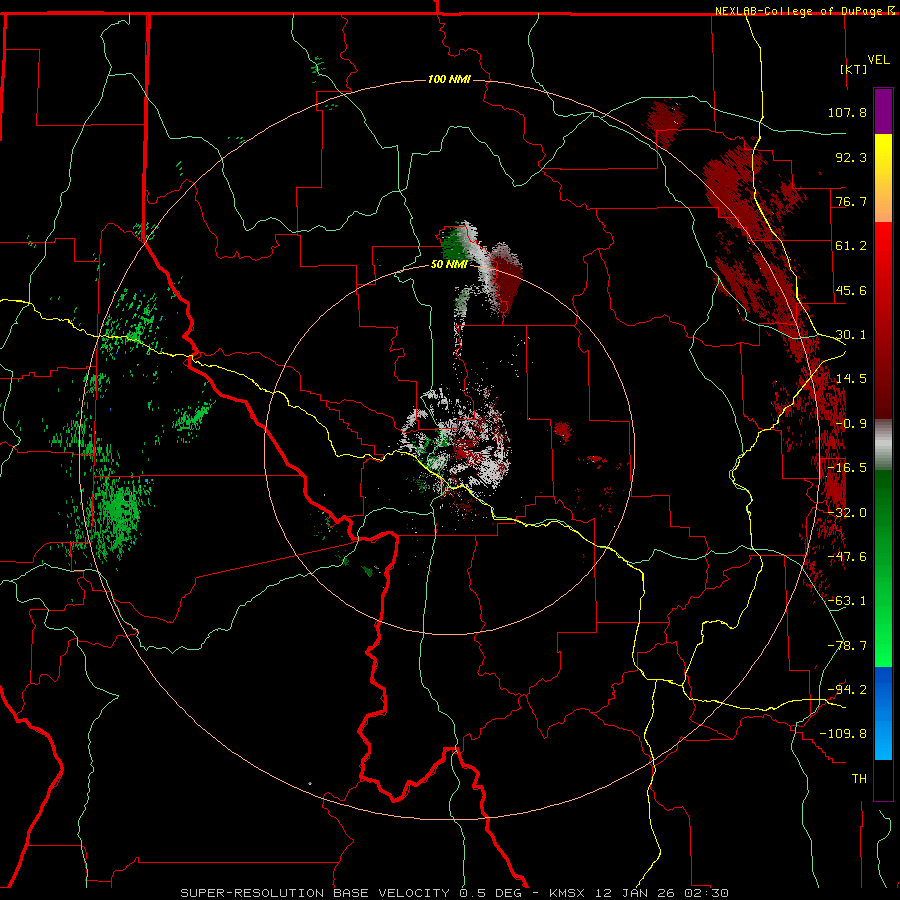Screen dimensions: 900x900
Task: Click the 61.2 legend value
Action: [x=851, y=246]
